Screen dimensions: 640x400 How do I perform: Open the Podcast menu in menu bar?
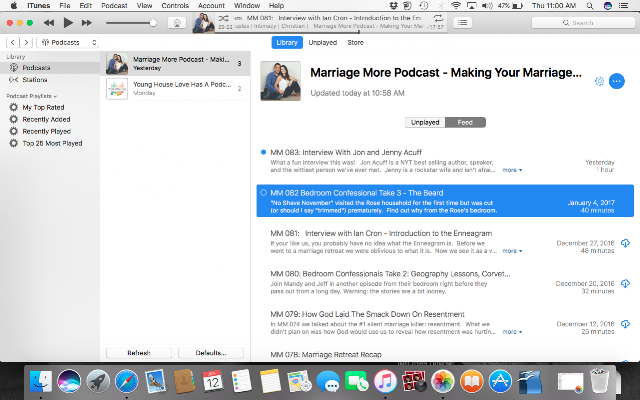tap(114, 6)
